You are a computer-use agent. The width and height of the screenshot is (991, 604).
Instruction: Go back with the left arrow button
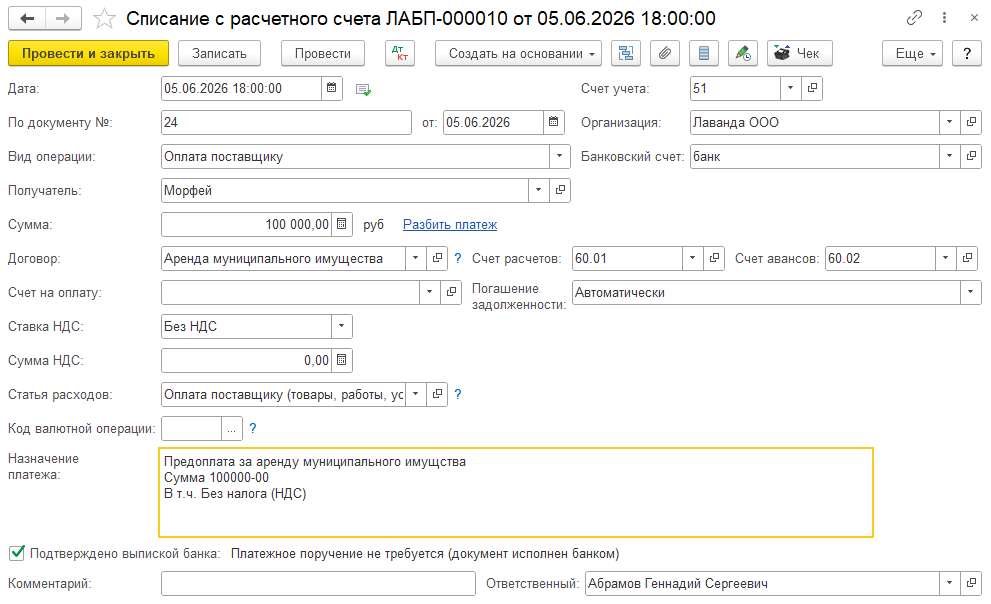click(x=27, y=18)
